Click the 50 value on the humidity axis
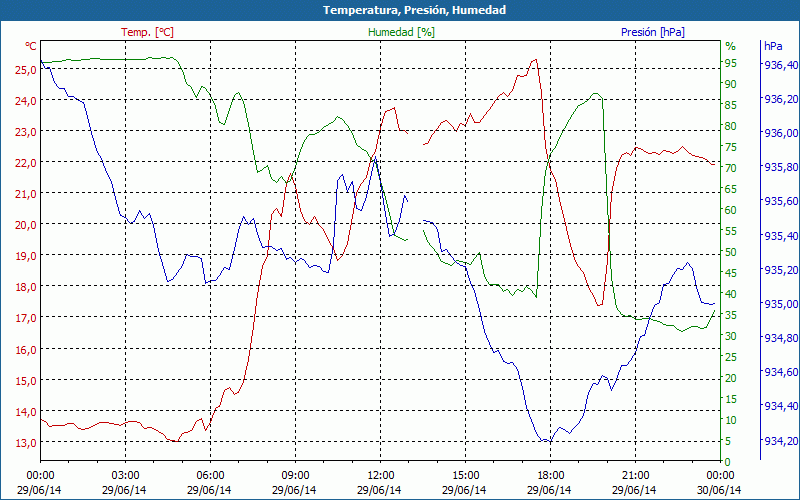The height and width of the screenshot is (500, 800). 731,253
